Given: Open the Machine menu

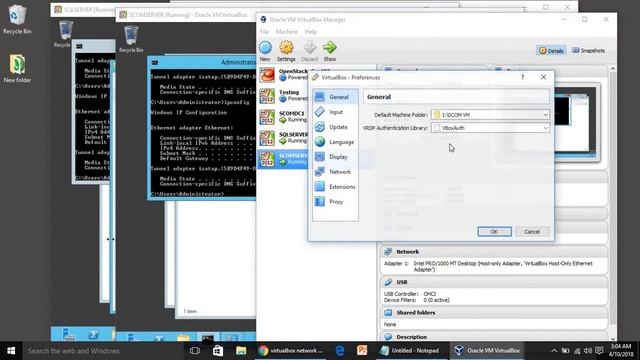Looking at the screenshot, I should coord(287,32).
